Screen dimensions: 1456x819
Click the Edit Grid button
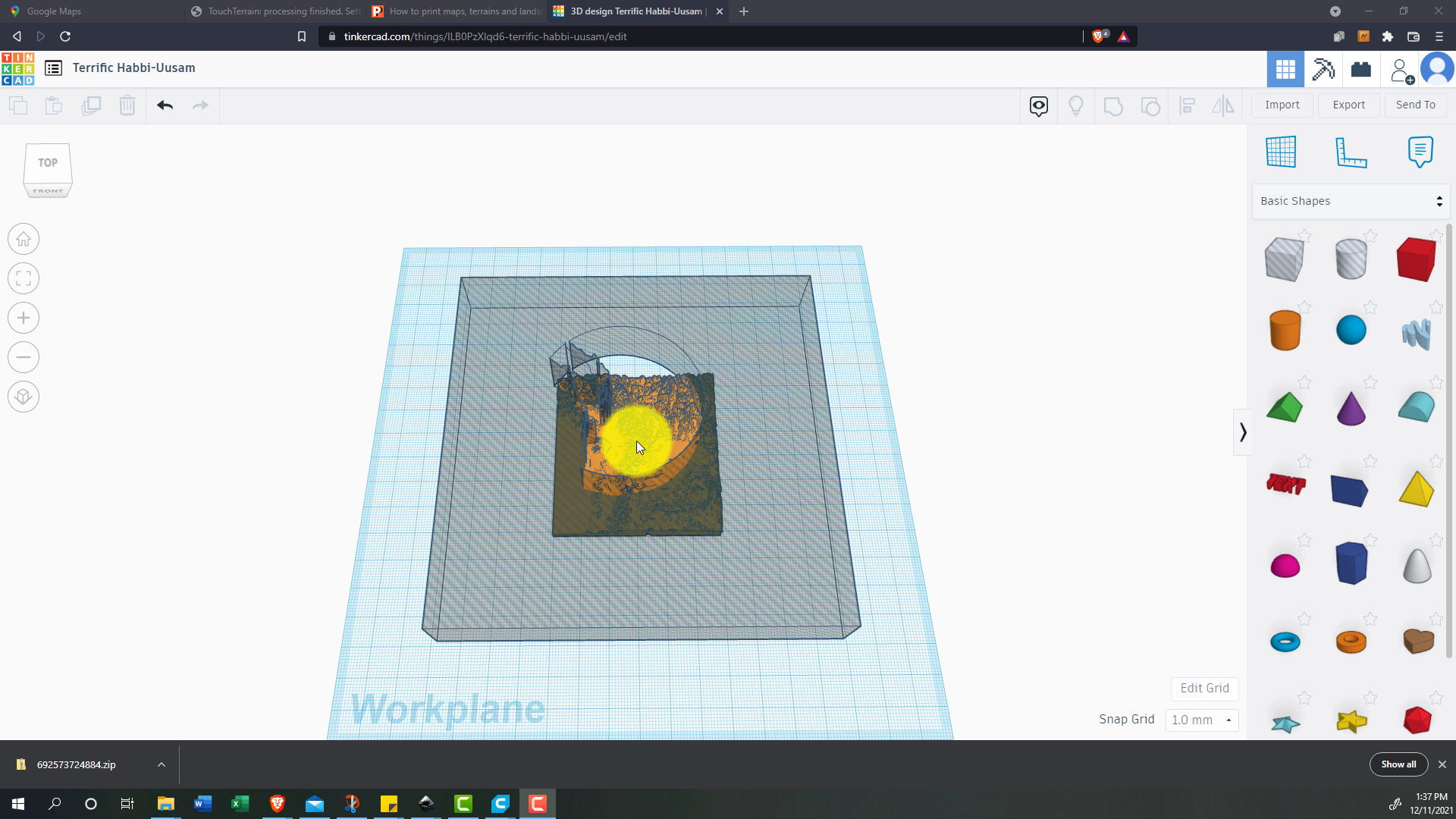click(1204, 689)
